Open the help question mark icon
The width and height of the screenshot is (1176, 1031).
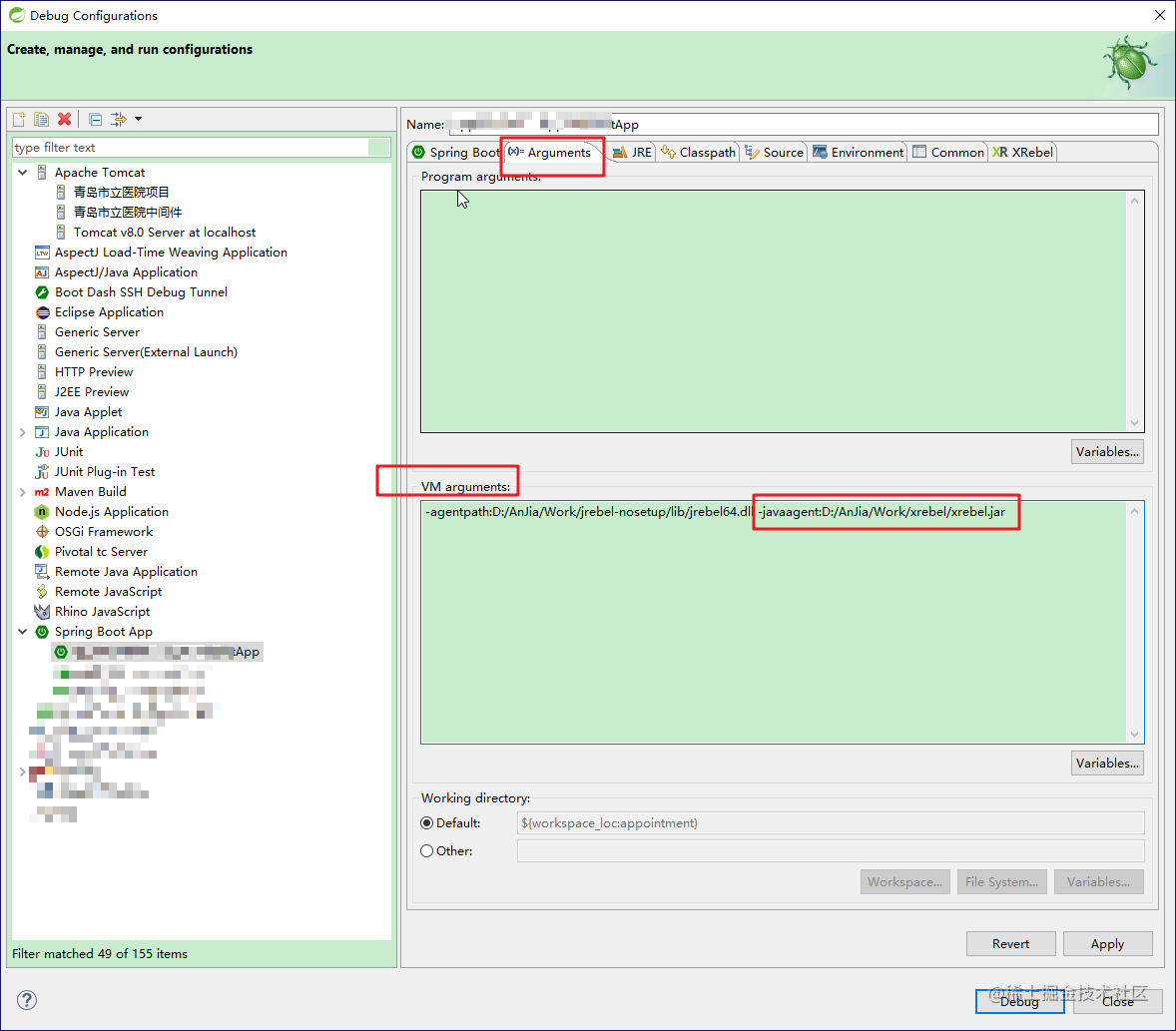click(x=27, y=1000)
